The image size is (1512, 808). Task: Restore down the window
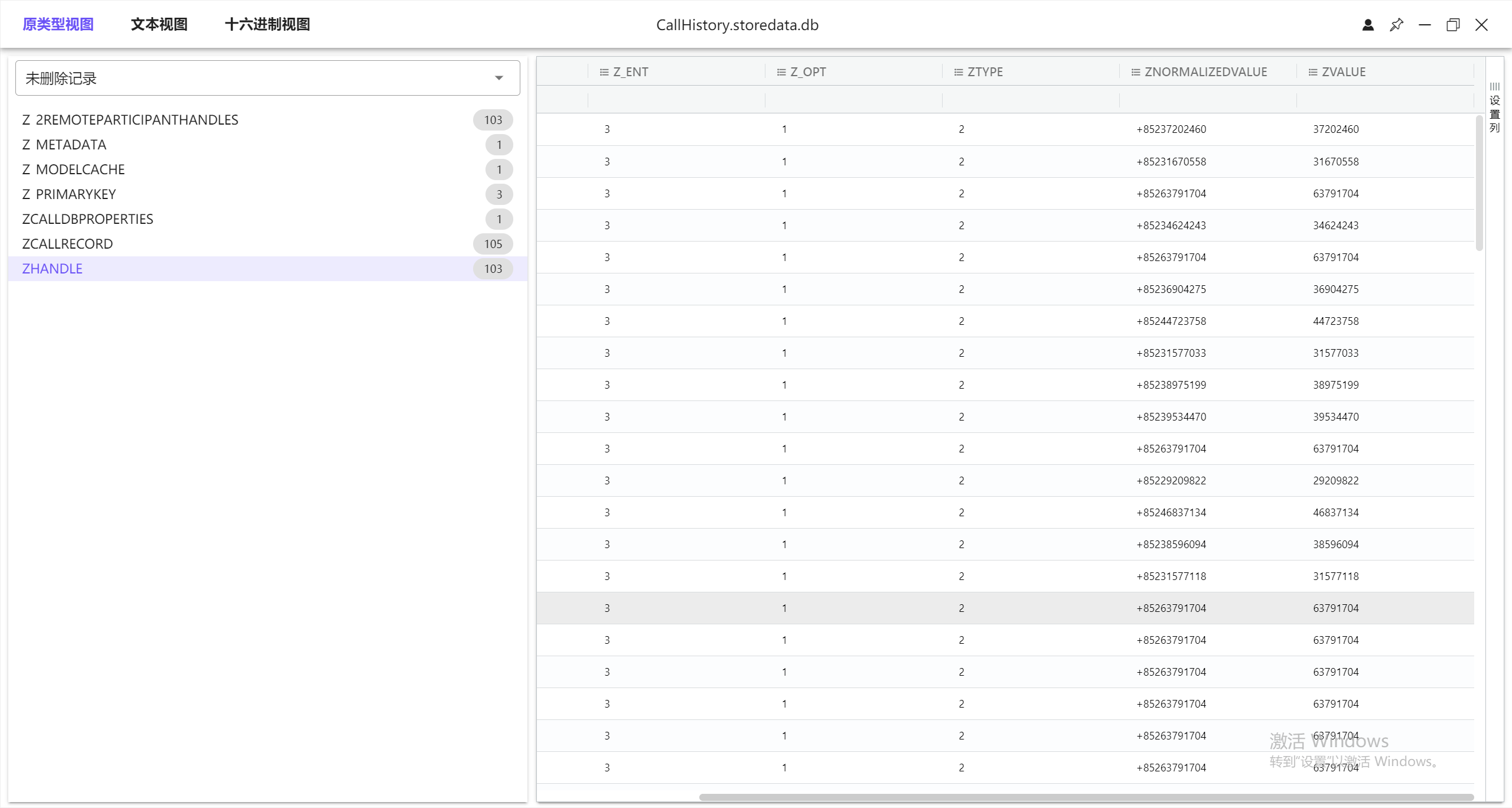click(x=1453, y=25)
